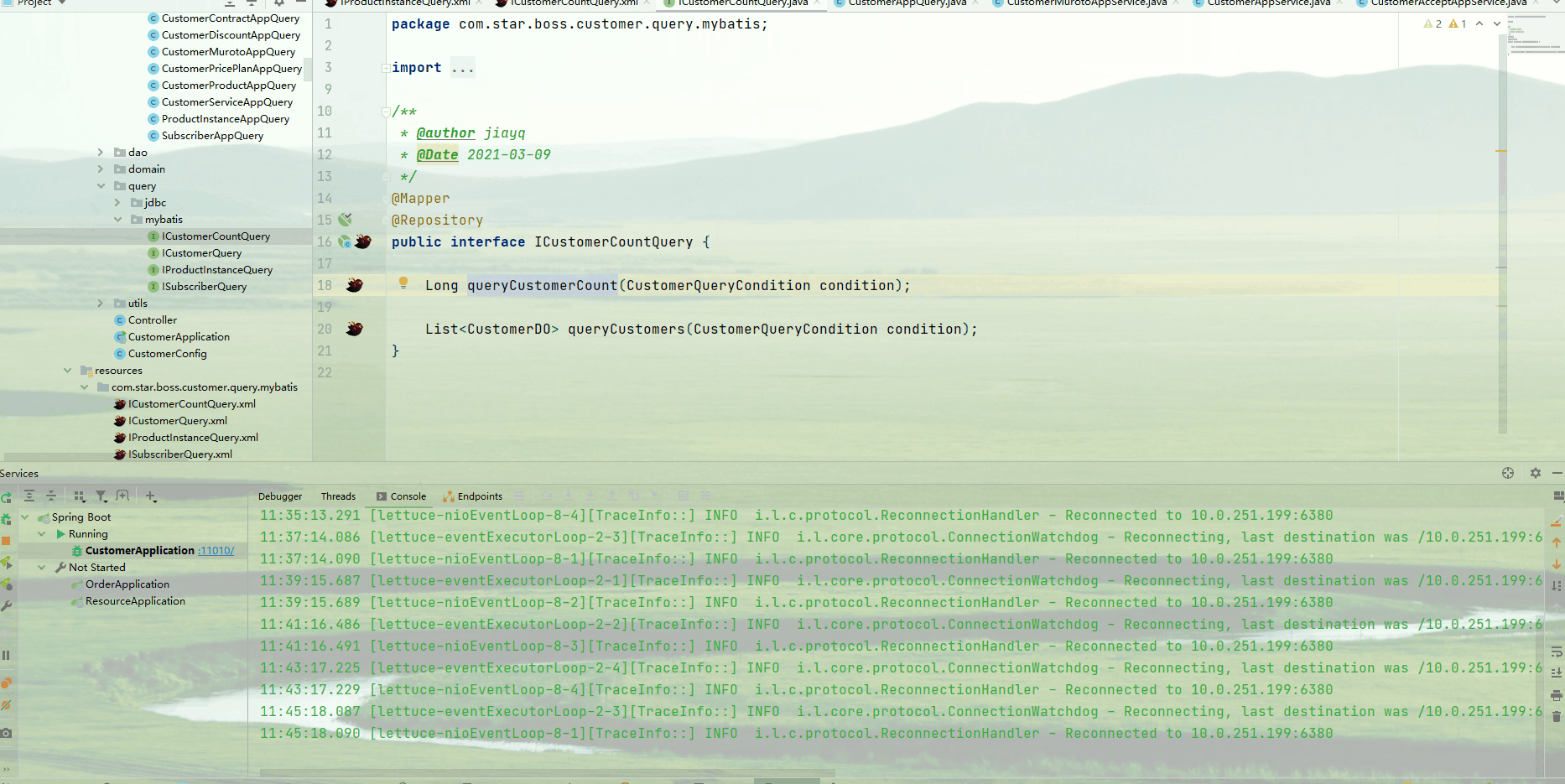1565x784 pixels.
Task: Open the CustomerAppQuery.java editor tab
Action: tap(907, 3)
